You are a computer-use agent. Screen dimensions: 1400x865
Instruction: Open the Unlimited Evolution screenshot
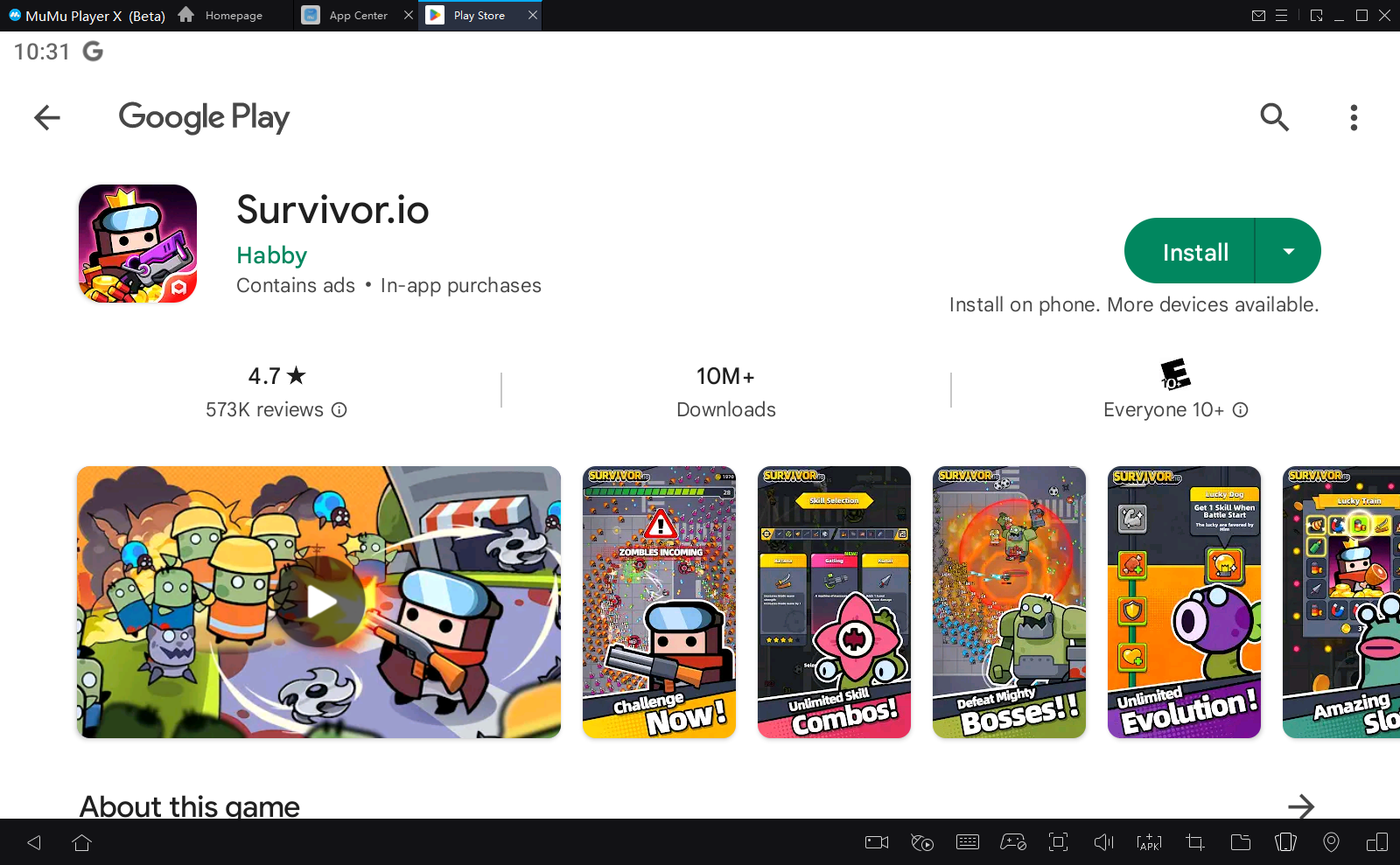[x=1184, y=602]
